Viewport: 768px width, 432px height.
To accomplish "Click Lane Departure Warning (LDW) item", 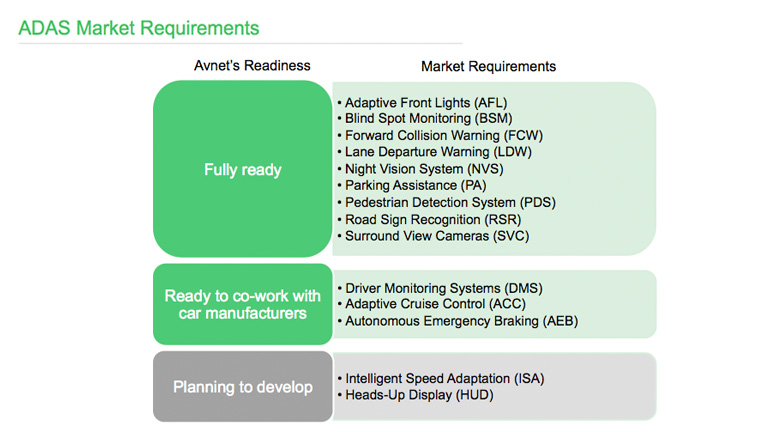I will pos(437,152).
